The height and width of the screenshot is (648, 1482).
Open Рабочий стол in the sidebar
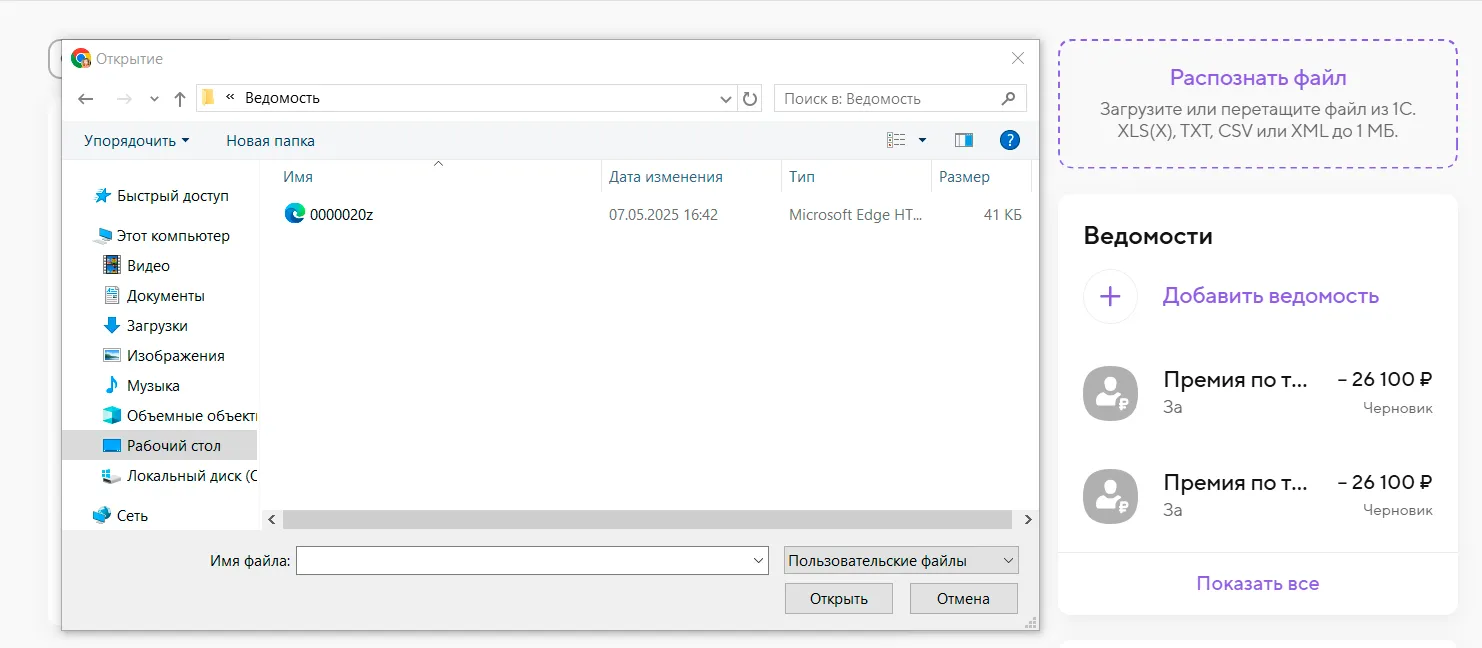[173, 446]
